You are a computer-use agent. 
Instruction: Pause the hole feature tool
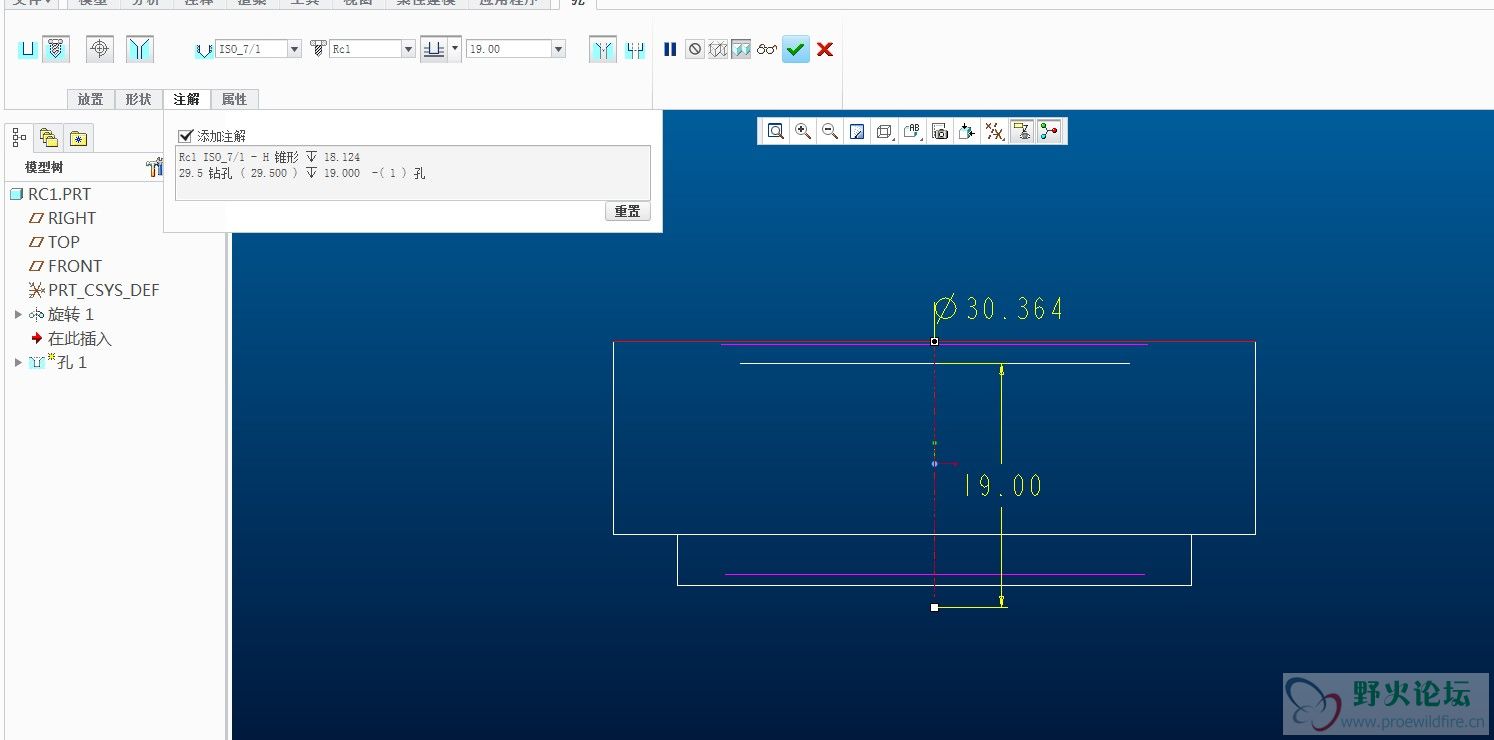[x=670, y=49]
